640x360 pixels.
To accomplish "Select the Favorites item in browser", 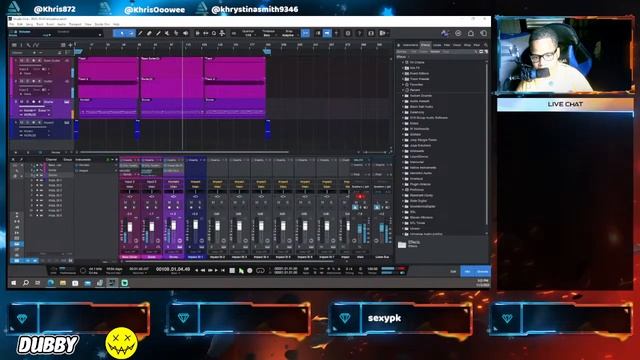I will coord(416,84).
